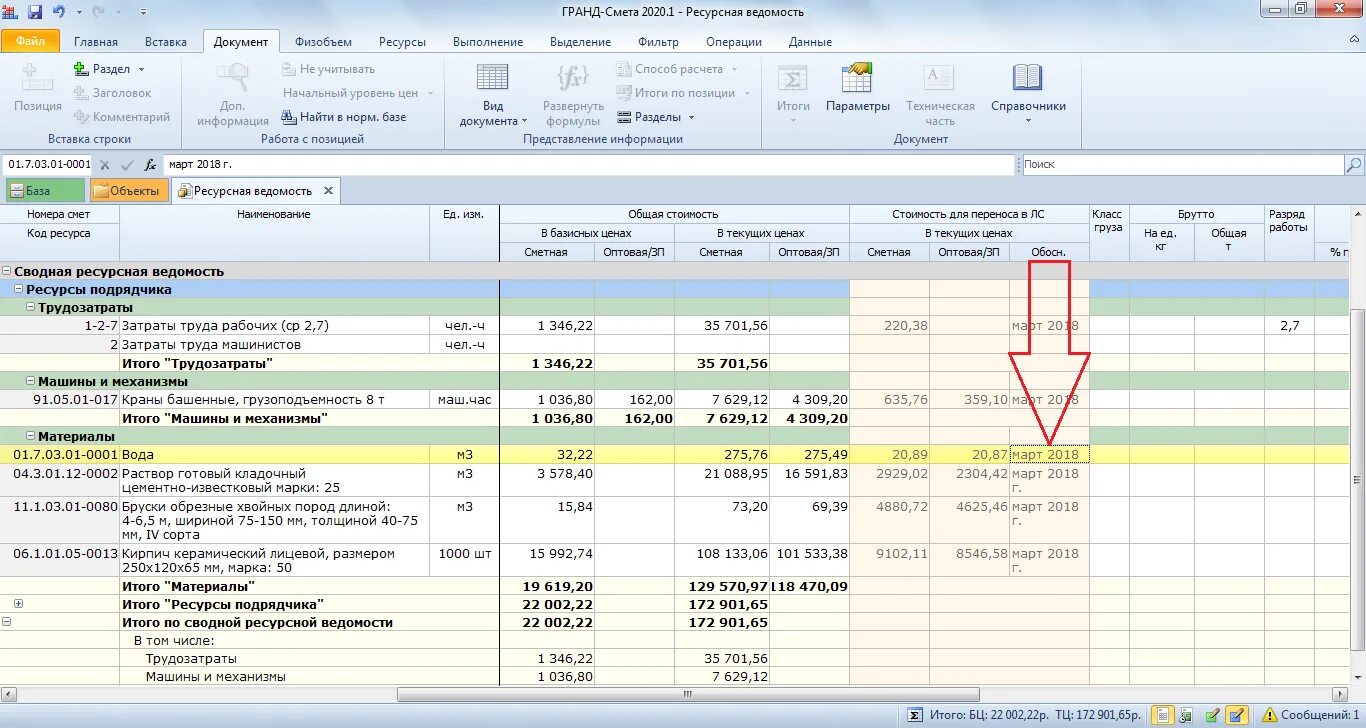Select the Ресурсная ведомость document tab

point(253,191)
